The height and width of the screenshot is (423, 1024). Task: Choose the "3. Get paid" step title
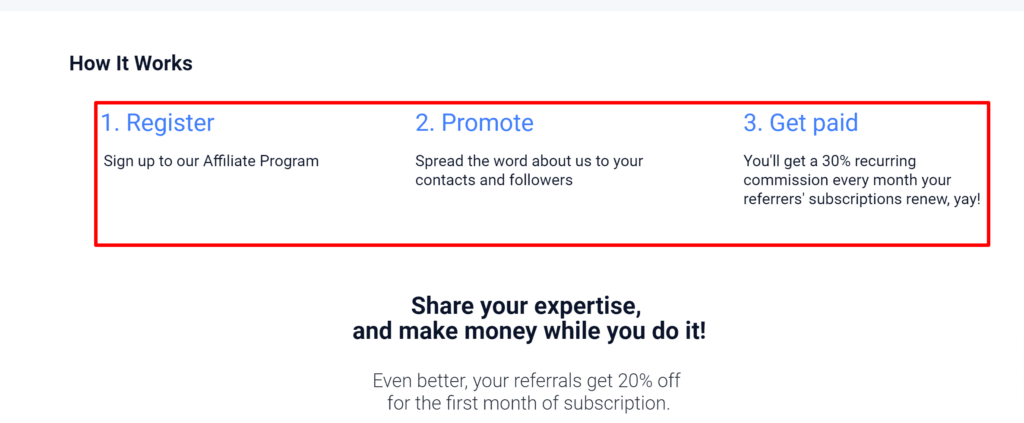click(x=801, y=123)
